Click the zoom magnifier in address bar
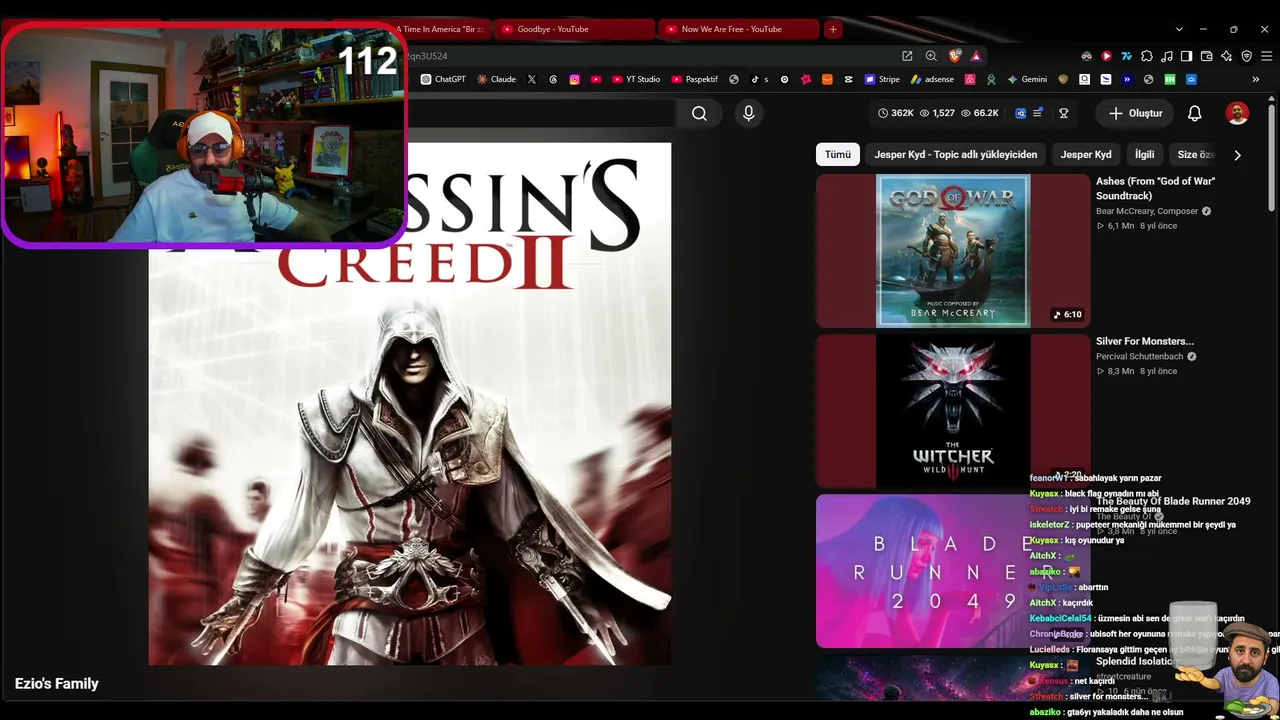 click(x=931, y=56)
